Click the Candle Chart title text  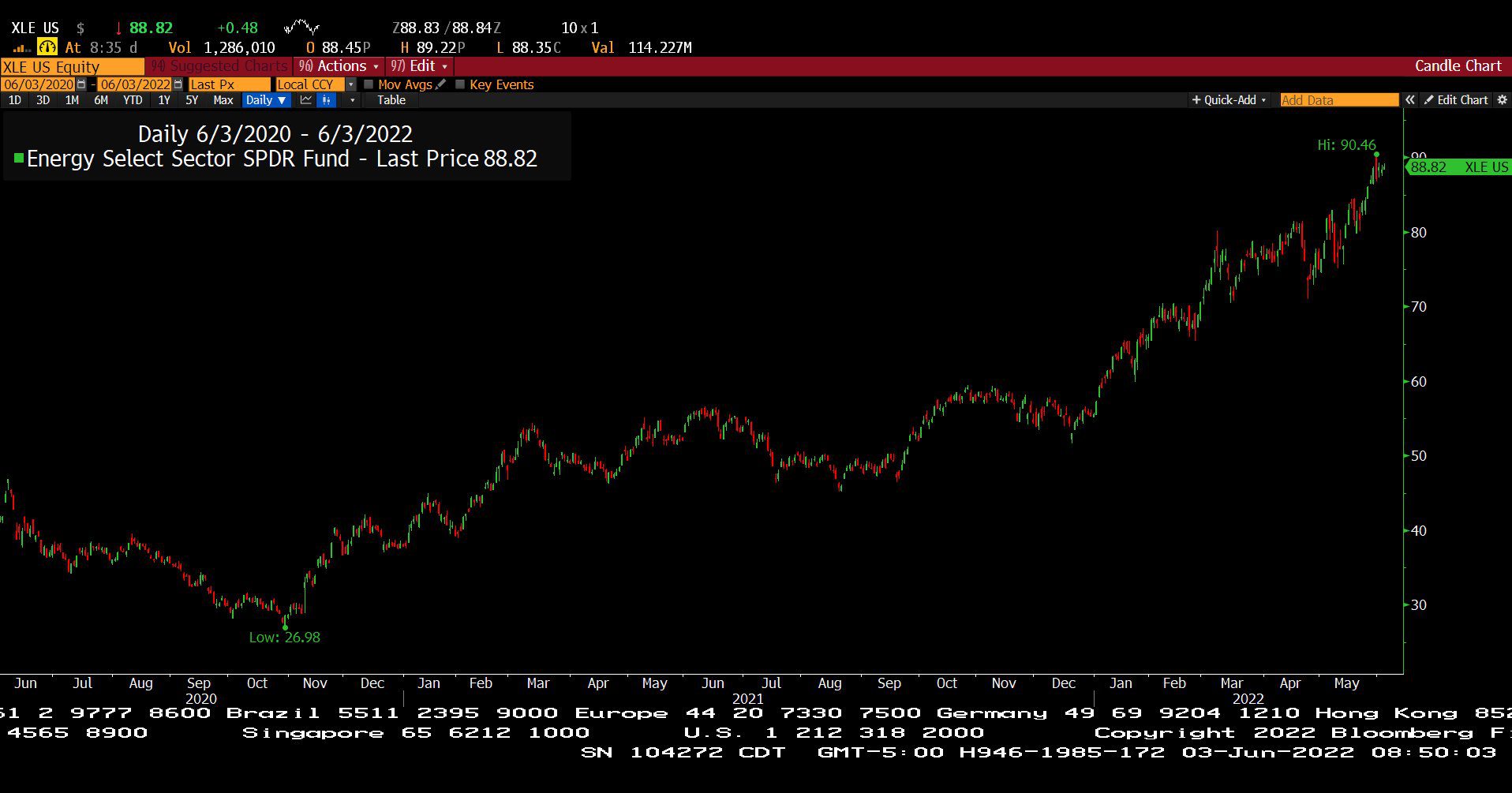click(1458, 66)
